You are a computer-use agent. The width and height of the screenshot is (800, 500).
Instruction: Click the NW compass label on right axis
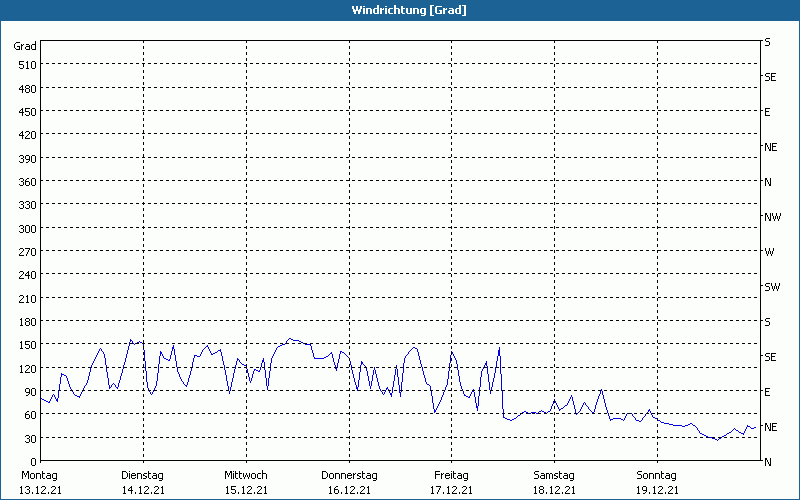pyautogui.click(x=772, y=217)
